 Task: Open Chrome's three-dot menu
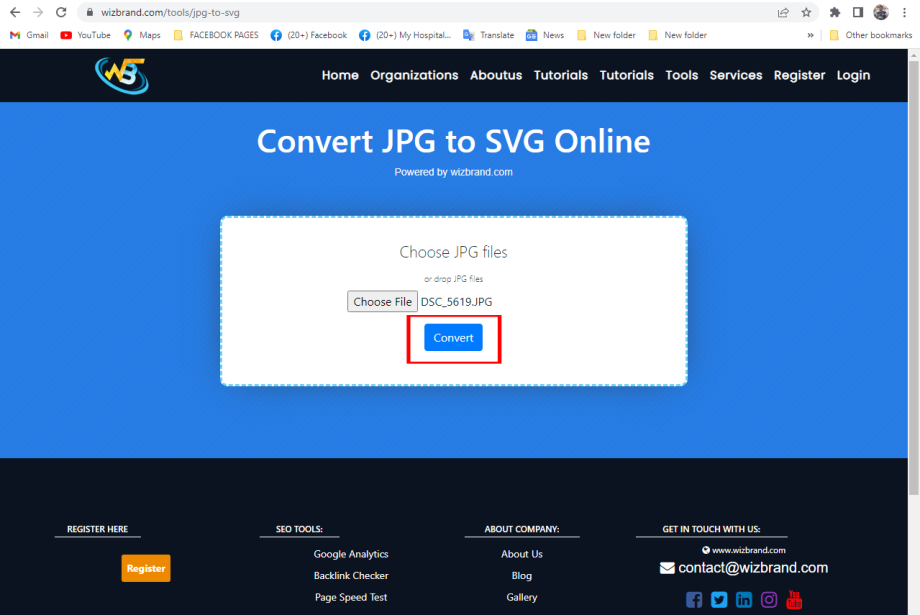[904, 13]
